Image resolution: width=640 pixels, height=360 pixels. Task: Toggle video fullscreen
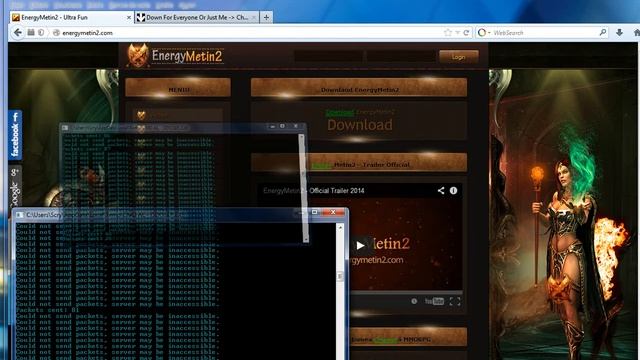455,301
